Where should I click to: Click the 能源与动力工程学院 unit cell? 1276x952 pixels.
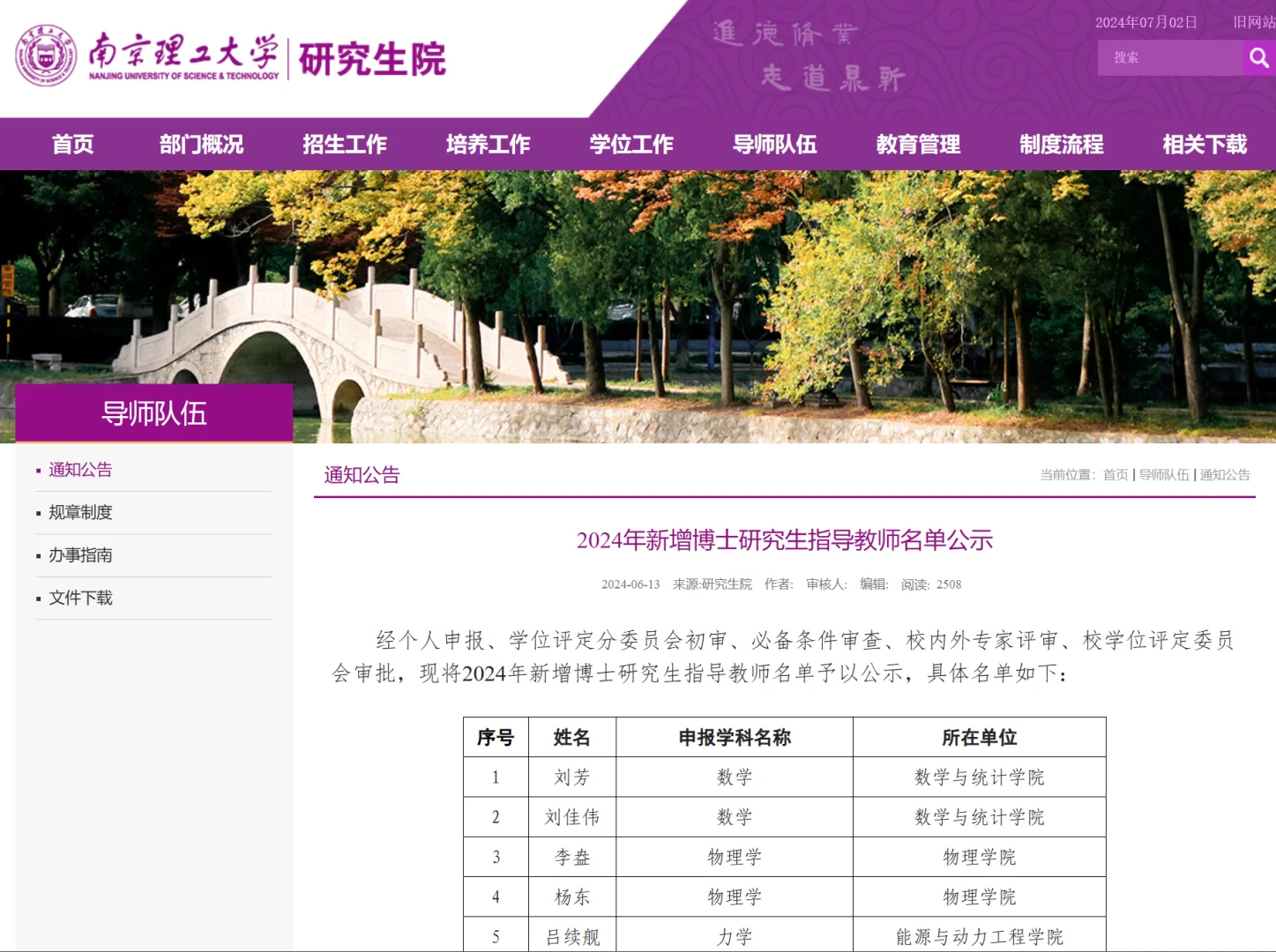pyautogui.click(x=980, y=936)
